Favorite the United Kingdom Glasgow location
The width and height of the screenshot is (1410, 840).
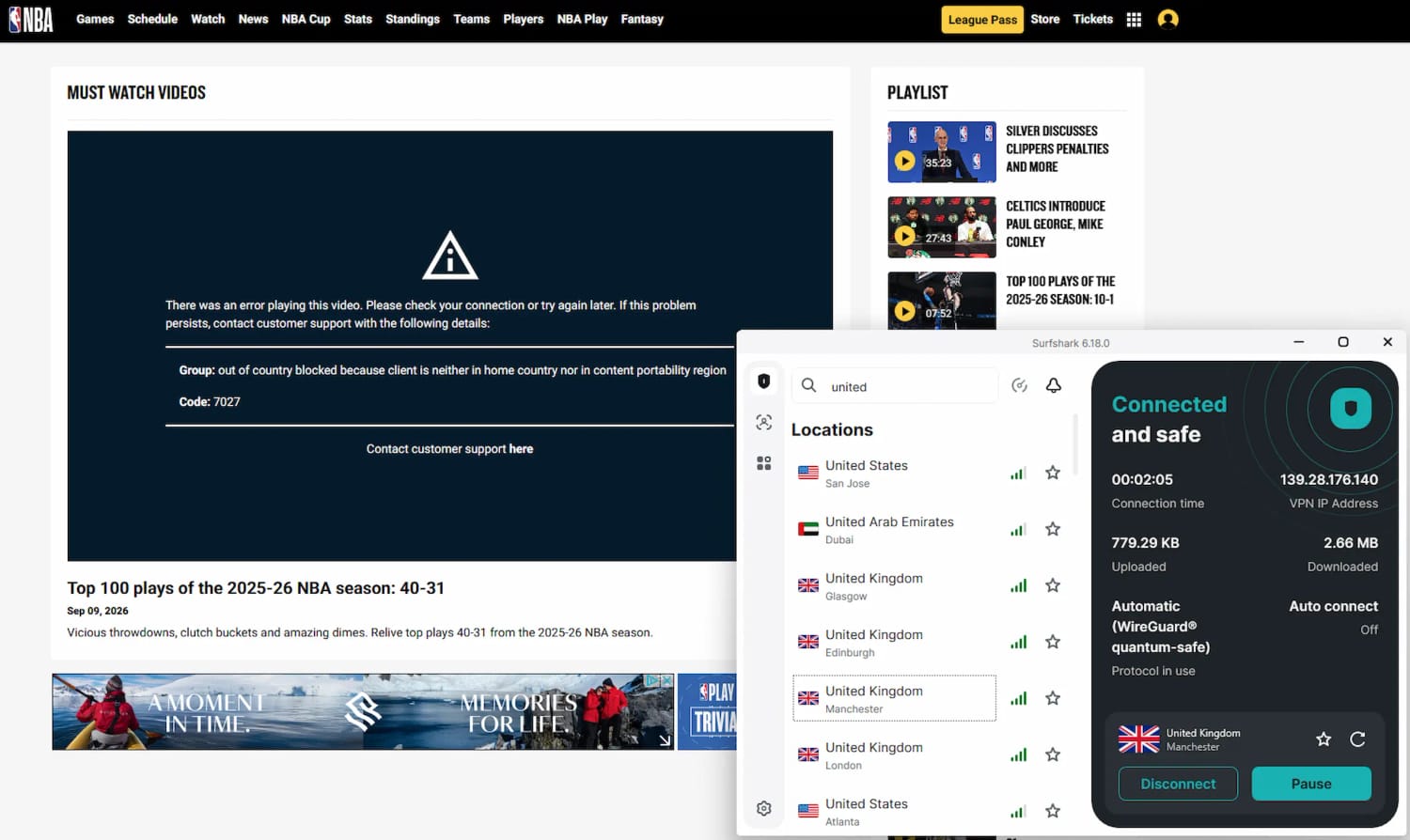1053,585
